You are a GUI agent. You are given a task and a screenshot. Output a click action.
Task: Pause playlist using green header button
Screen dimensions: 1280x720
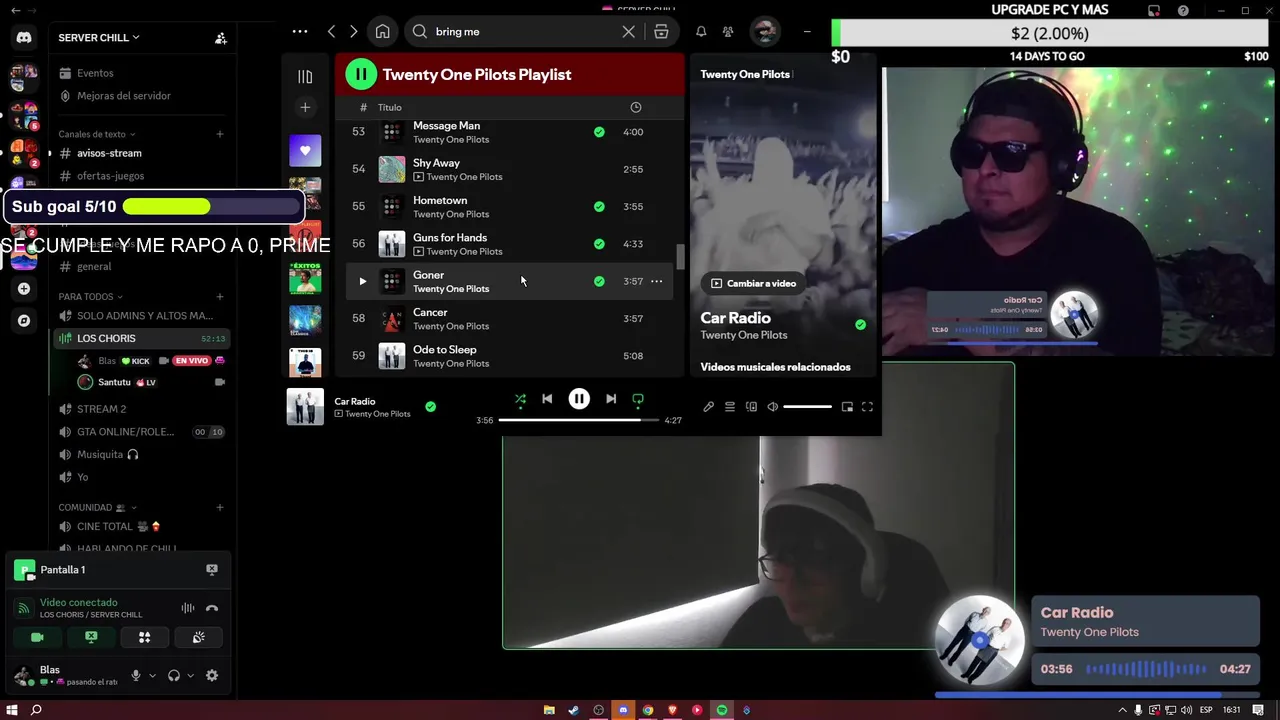(x=360, y=74)
